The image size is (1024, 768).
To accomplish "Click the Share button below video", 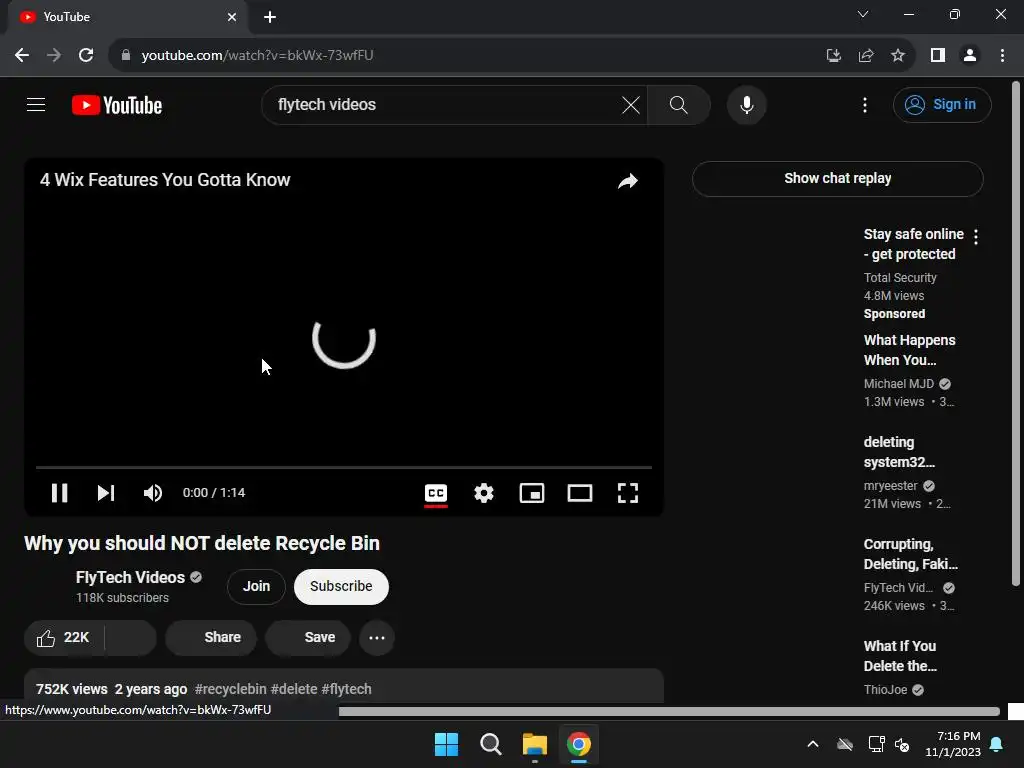I will pyautogui.click(x=211, y=638).
